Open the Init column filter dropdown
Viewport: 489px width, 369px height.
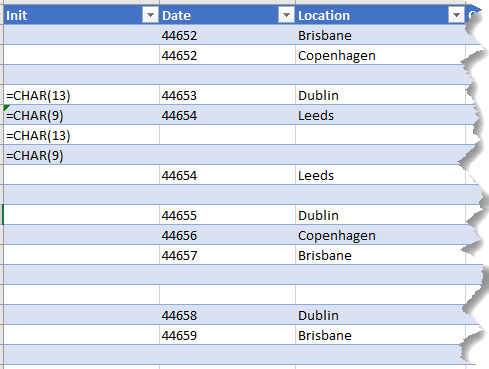(150, 15)
